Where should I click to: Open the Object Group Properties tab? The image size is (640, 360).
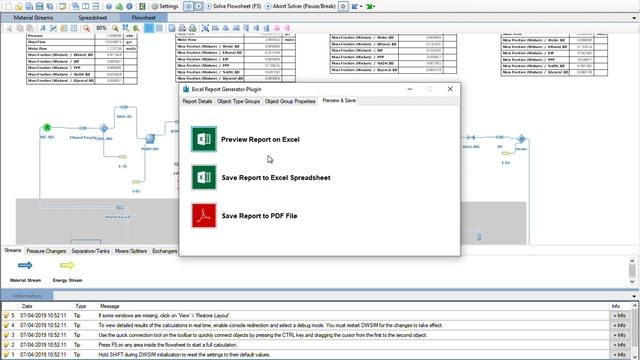(290, 101)
